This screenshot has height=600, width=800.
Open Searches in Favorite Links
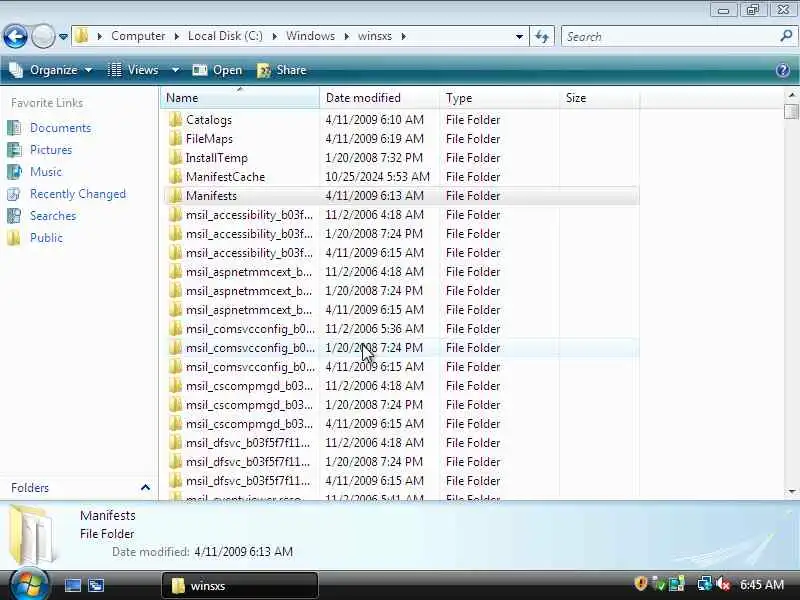[53, 216]
